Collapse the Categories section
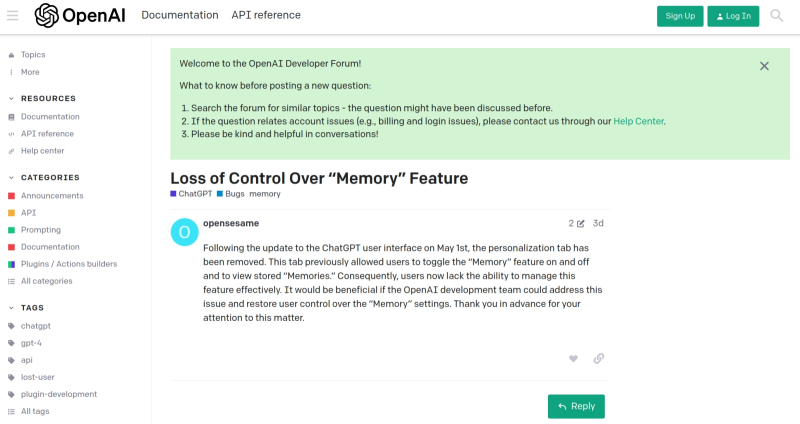Screen dimensions: 800x424 (x=11, y=177)
